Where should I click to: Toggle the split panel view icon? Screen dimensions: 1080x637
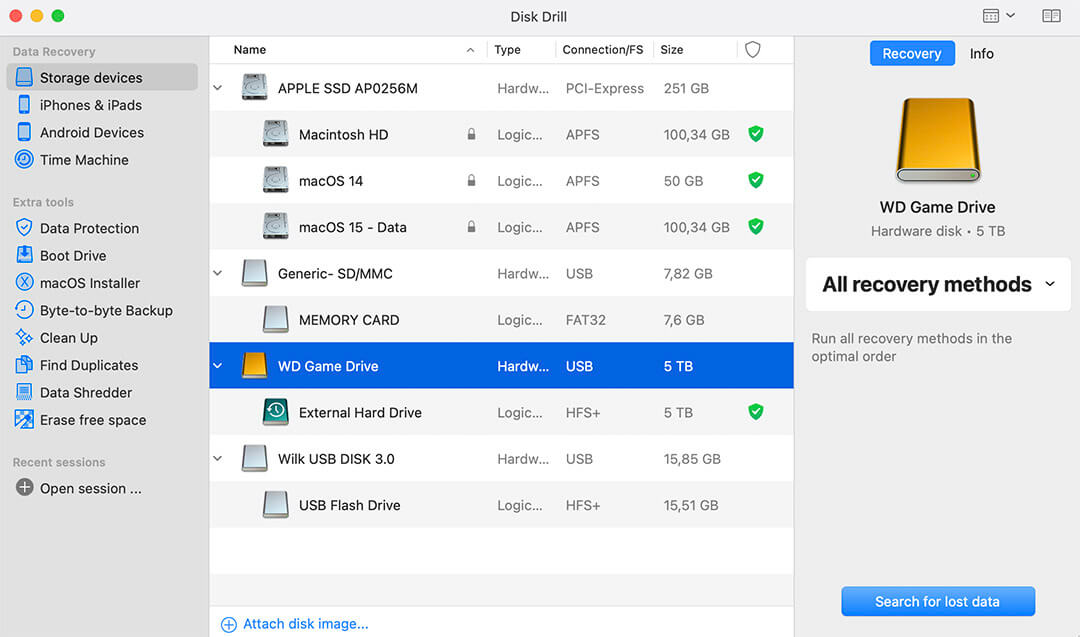pos(1051,15)
